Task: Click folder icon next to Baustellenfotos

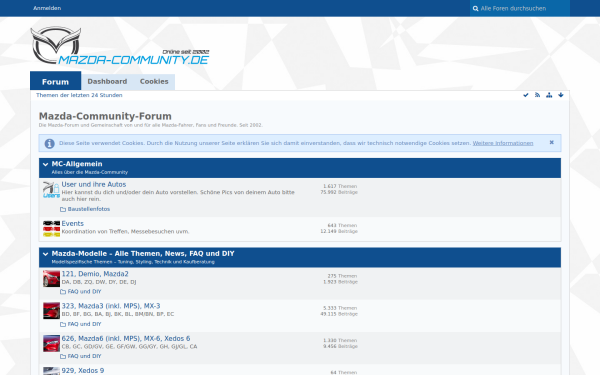Action: (x=63, y=209)
